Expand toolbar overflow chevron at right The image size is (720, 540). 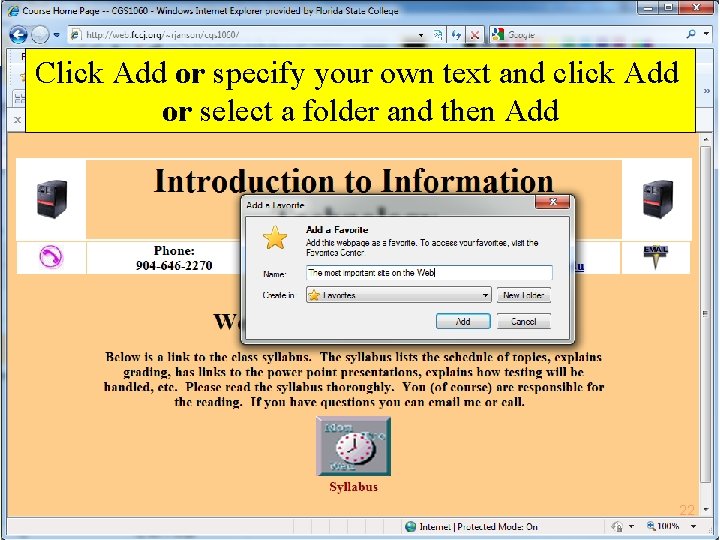click(707, 90)
